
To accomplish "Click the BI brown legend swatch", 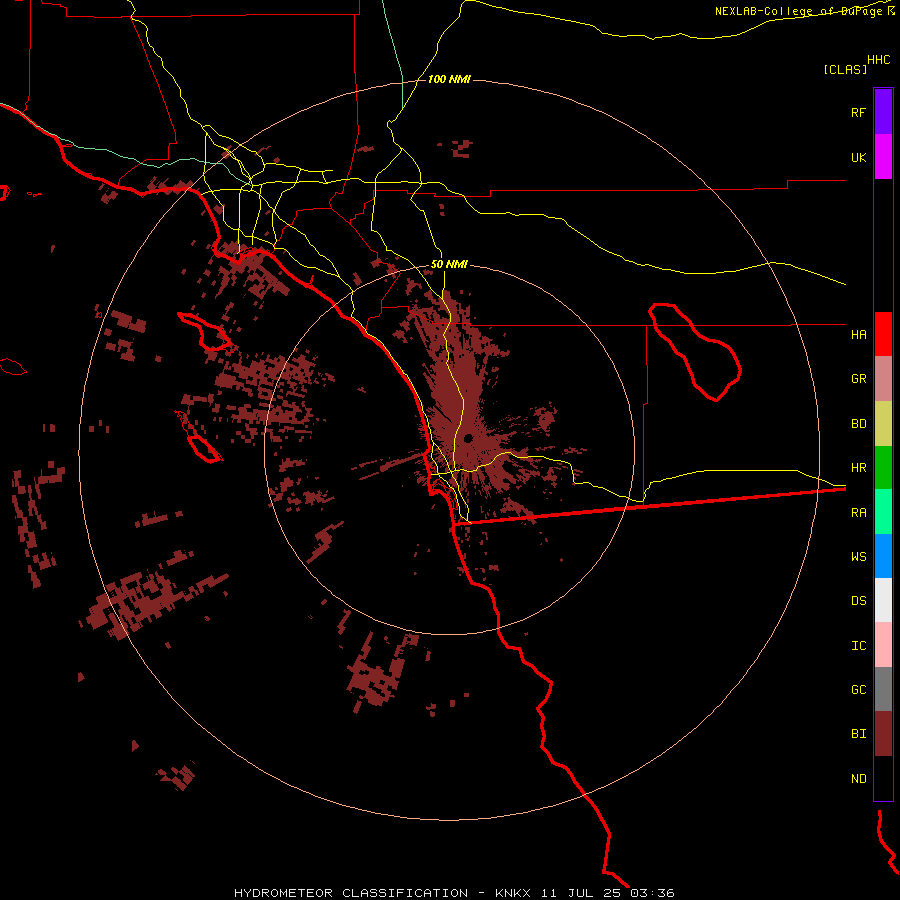I will tap(883, 734).
